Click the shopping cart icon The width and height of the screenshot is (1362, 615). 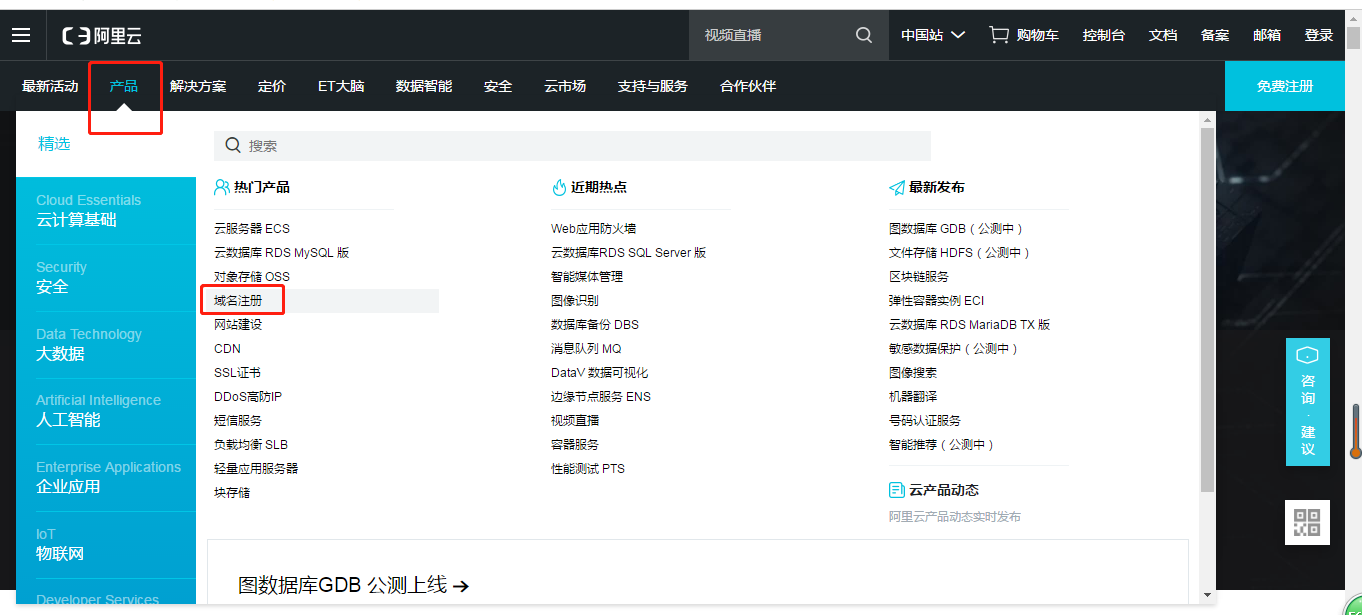[x=998, y=35]
